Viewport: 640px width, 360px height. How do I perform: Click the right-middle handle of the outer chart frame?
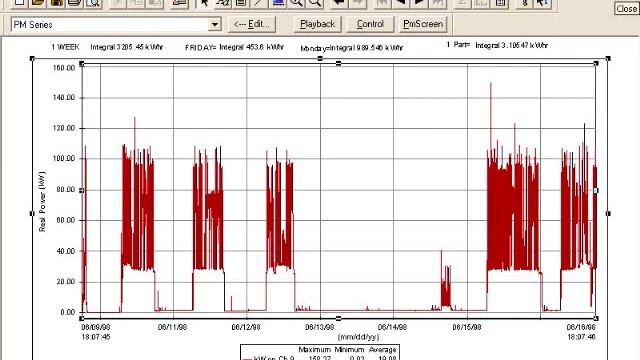[x=608, y=213]
